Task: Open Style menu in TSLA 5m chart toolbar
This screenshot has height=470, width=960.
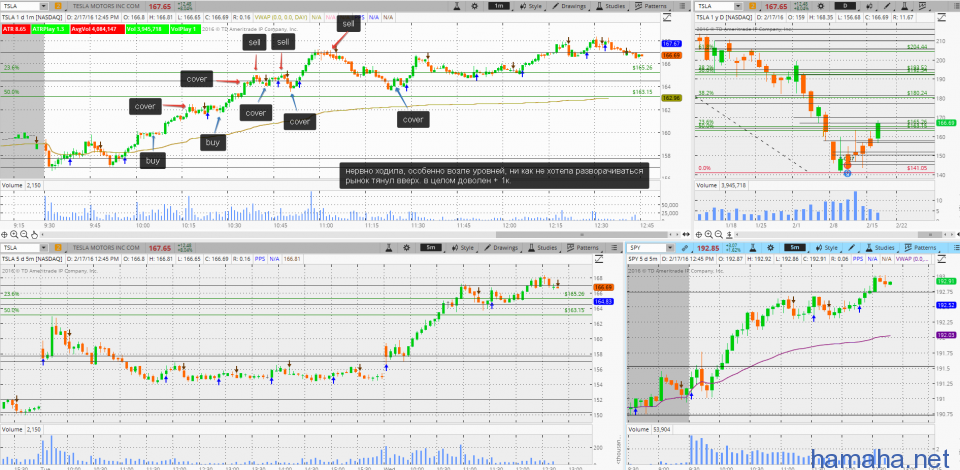Action: [x=463, y=248]
